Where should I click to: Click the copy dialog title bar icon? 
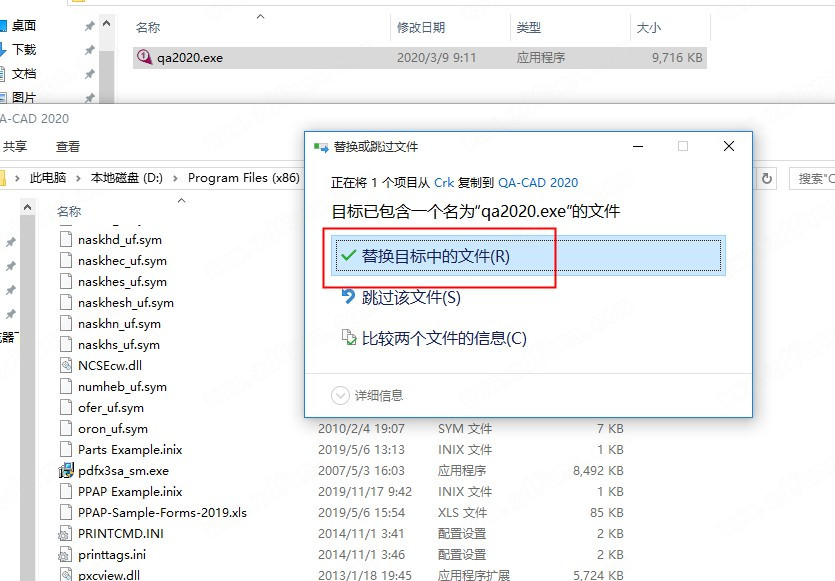321,147
